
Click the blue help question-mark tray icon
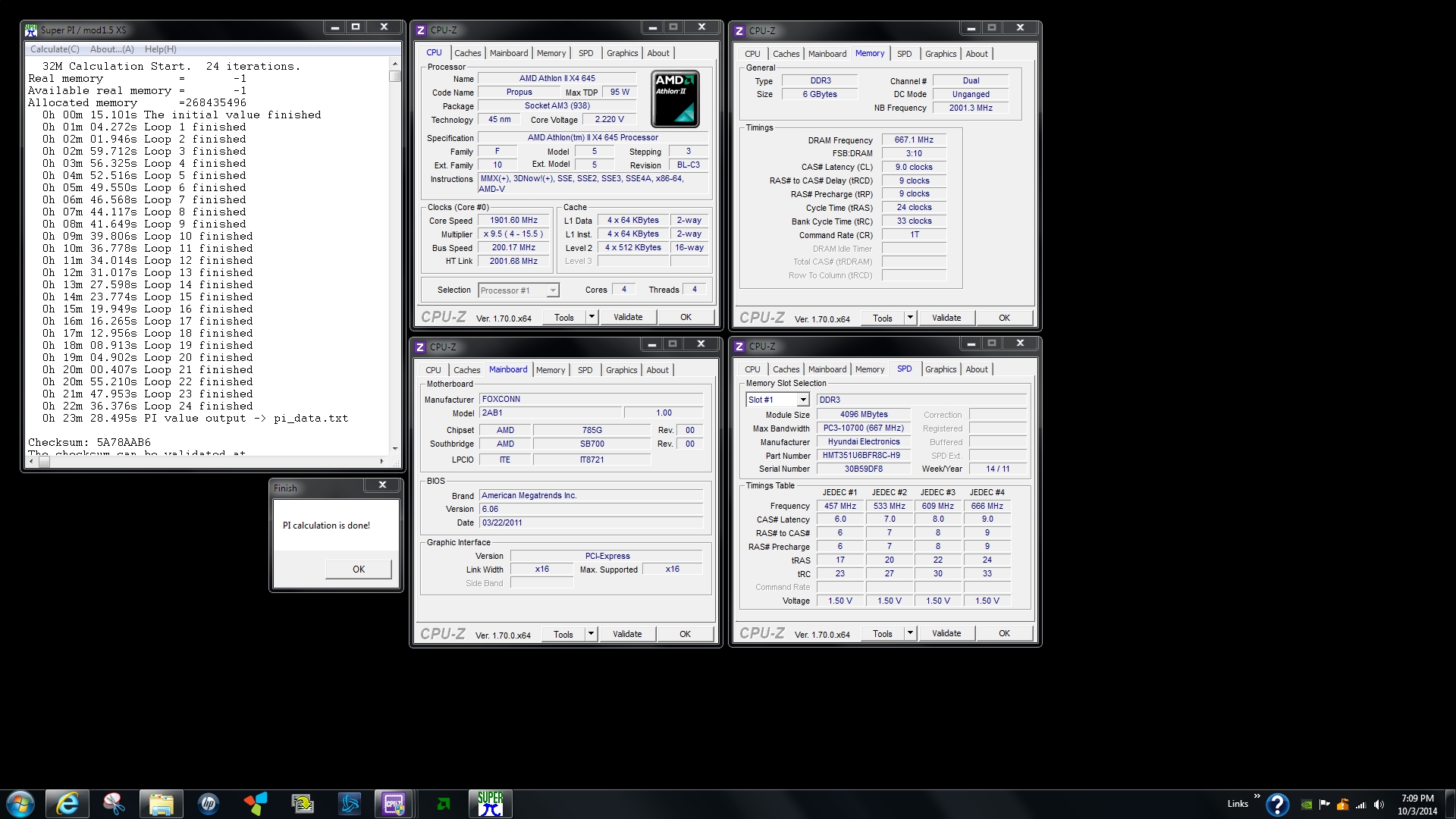point(1277,805)
